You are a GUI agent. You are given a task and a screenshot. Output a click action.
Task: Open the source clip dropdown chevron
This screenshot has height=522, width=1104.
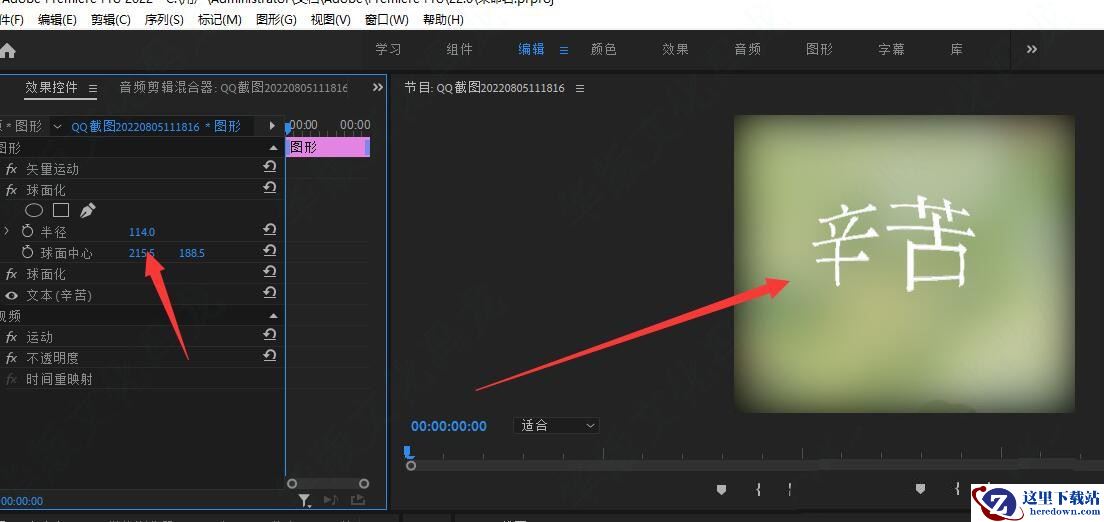(x=57, y=127)
